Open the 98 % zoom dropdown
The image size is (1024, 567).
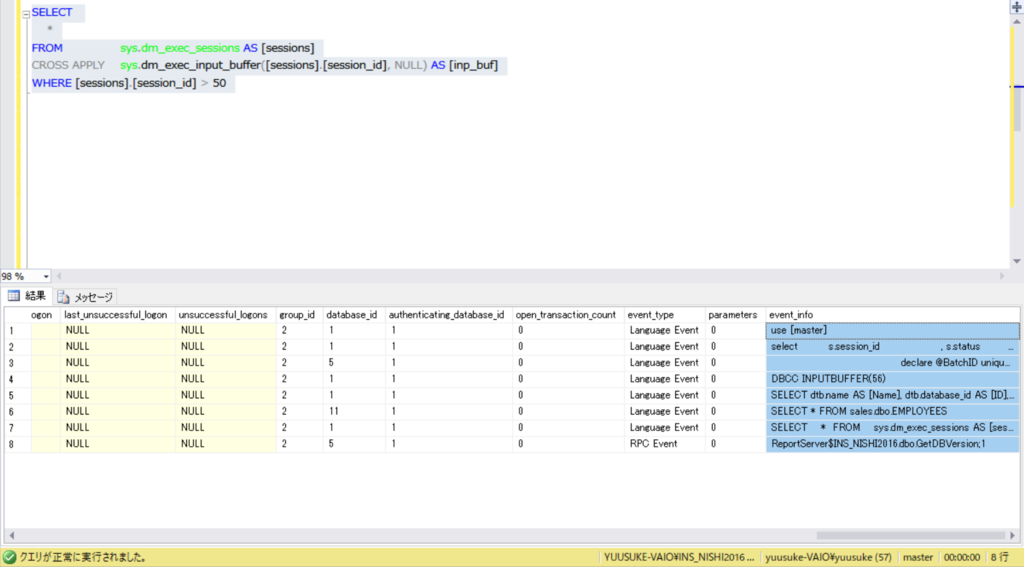45,276
